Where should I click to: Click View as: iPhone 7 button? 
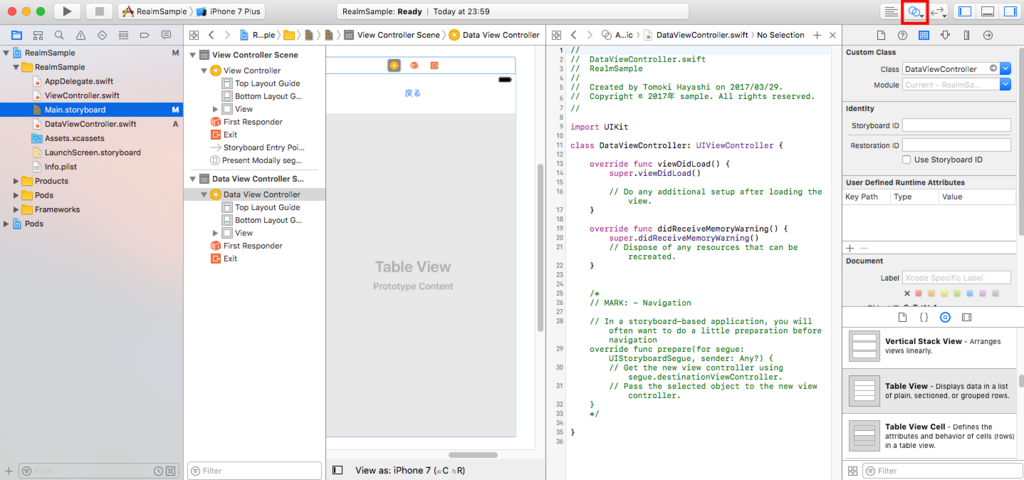pos(410,470)
